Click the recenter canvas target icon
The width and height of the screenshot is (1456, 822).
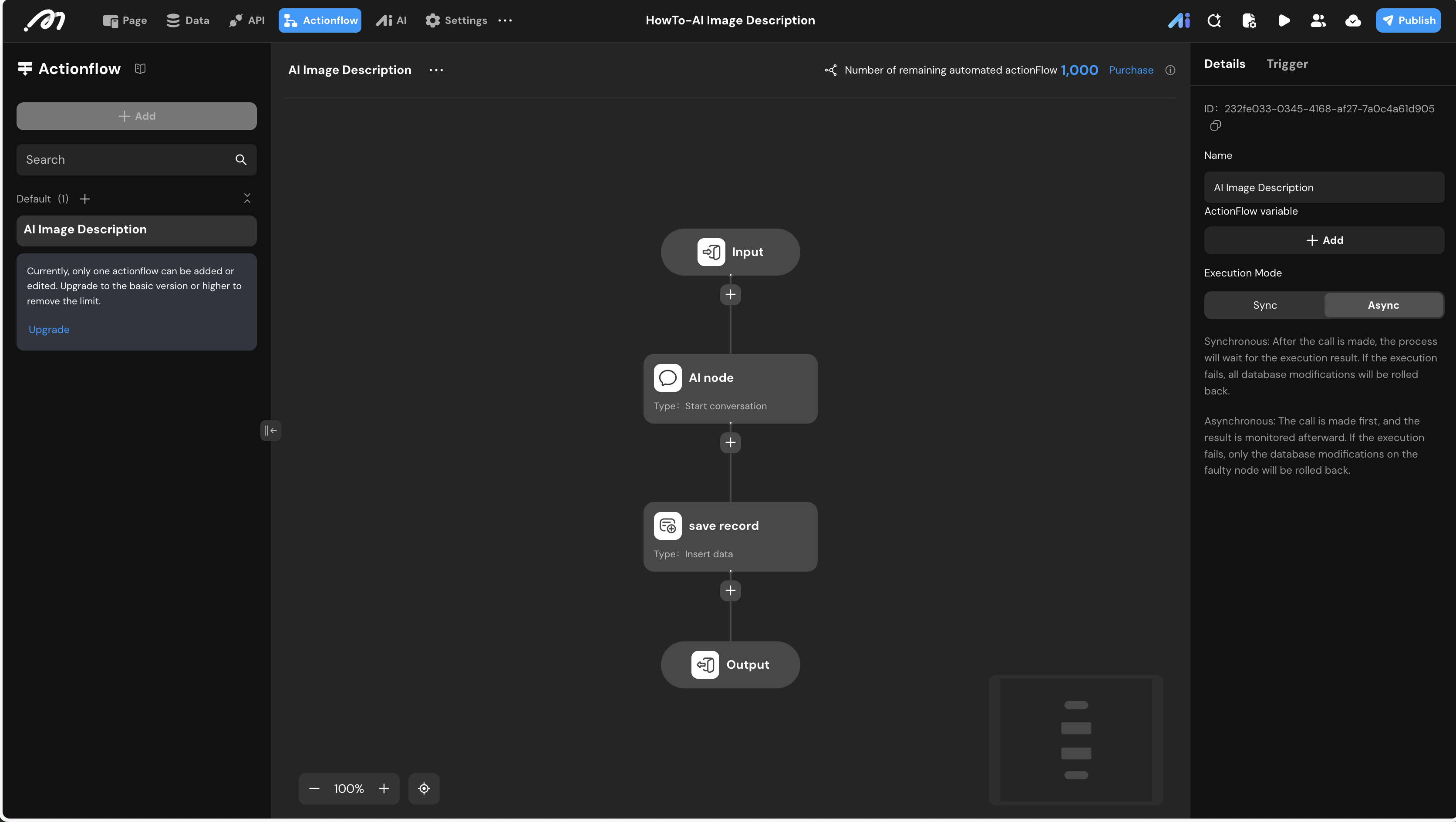click(424, 788)
